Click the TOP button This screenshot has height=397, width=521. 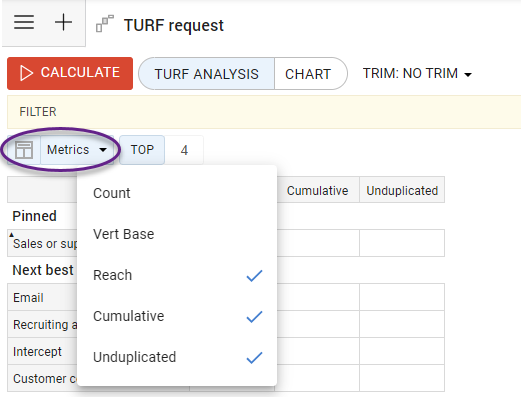tap(142, 150)
